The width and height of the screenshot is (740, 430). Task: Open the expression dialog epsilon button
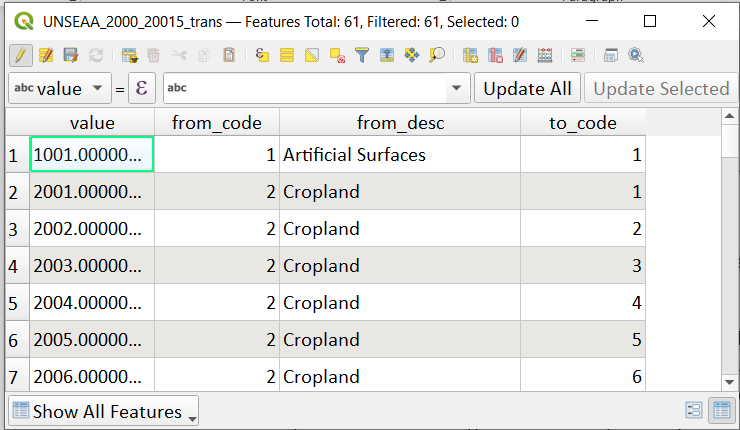pos(142,88)
